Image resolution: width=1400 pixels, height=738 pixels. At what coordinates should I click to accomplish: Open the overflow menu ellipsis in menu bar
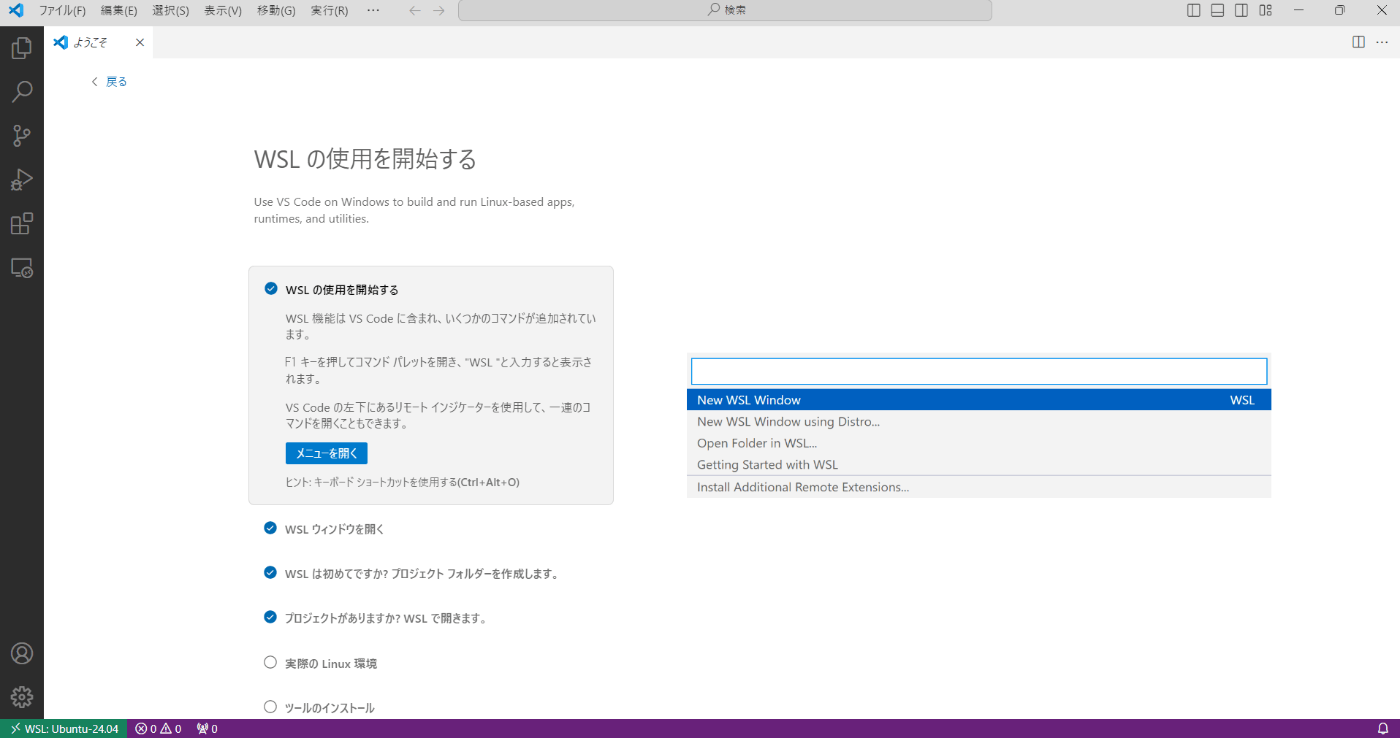[x=373, y=10]
